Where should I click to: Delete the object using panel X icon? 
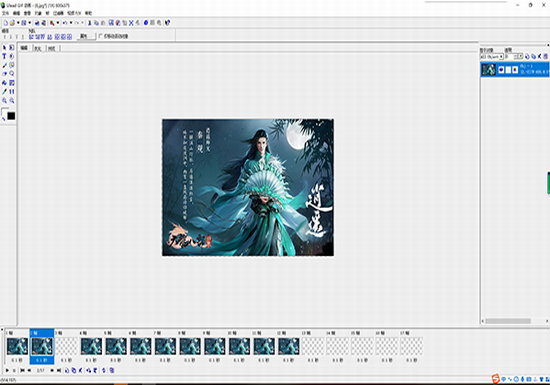tap(539, 56)
